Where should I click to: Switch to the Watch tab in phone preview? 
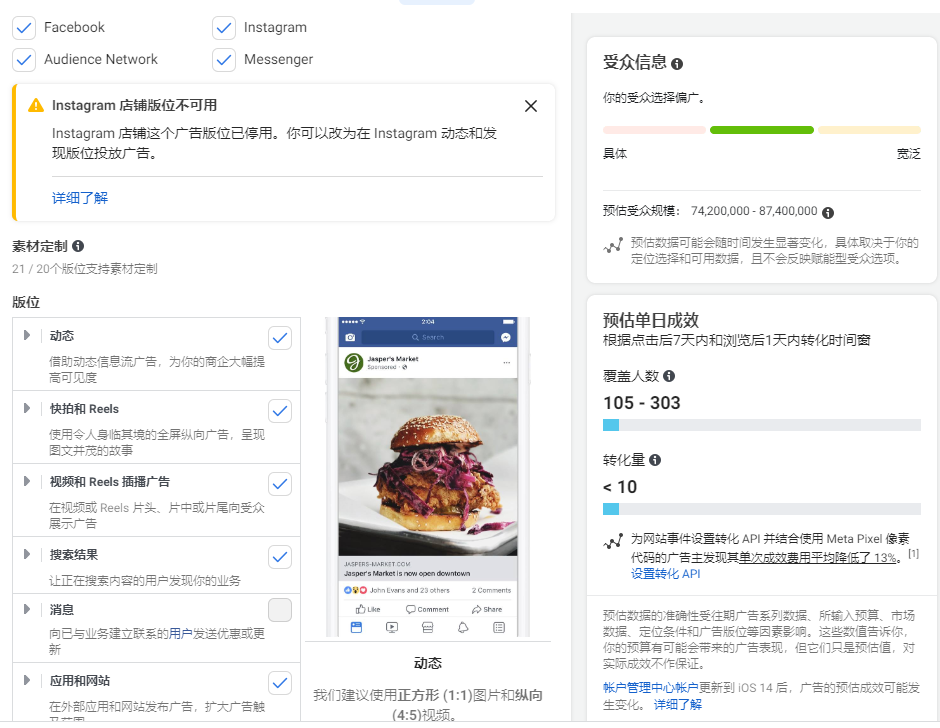392,628
